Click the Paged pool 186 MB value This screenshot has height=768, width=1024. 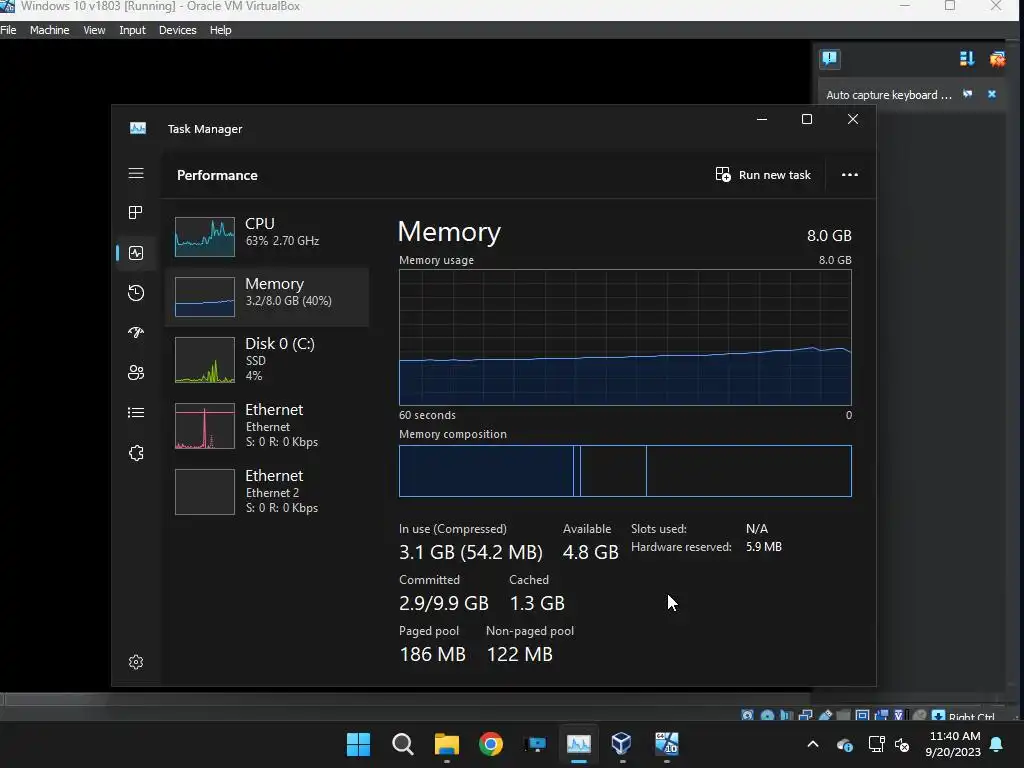432,654
